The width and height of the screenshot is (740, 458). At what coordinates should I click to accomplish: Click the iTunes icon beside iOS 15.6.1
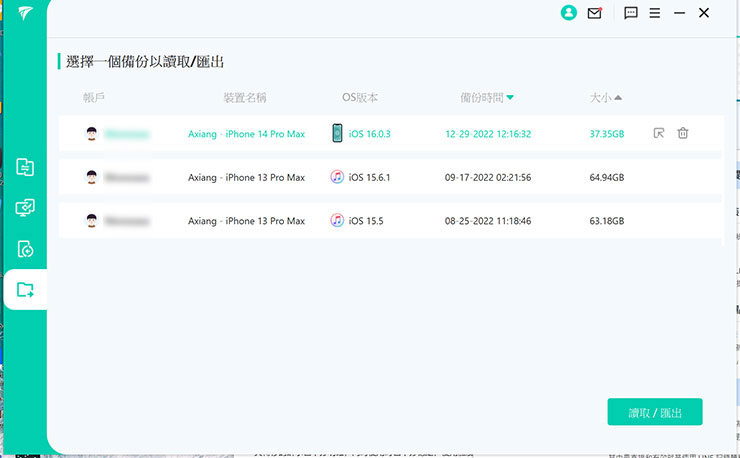pyautogui.click(x=337, y=177)
